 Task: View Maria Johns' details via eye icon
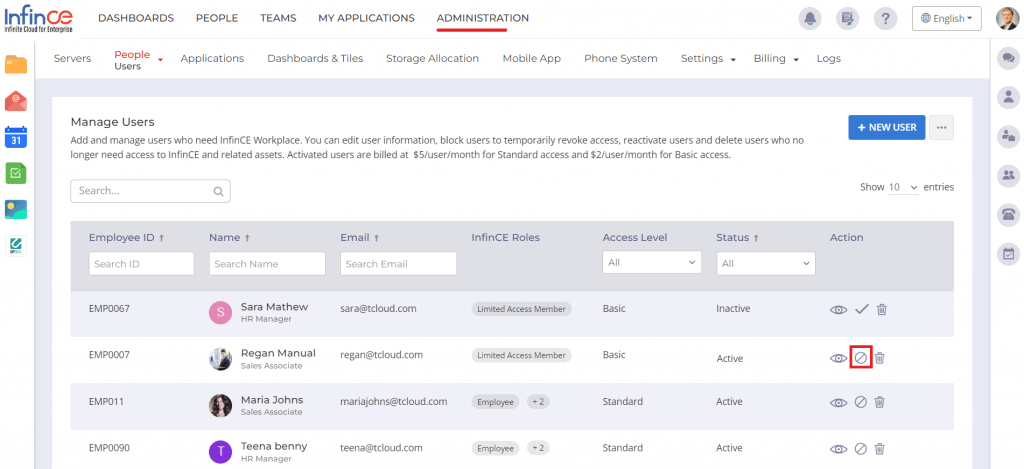point(838,402)
